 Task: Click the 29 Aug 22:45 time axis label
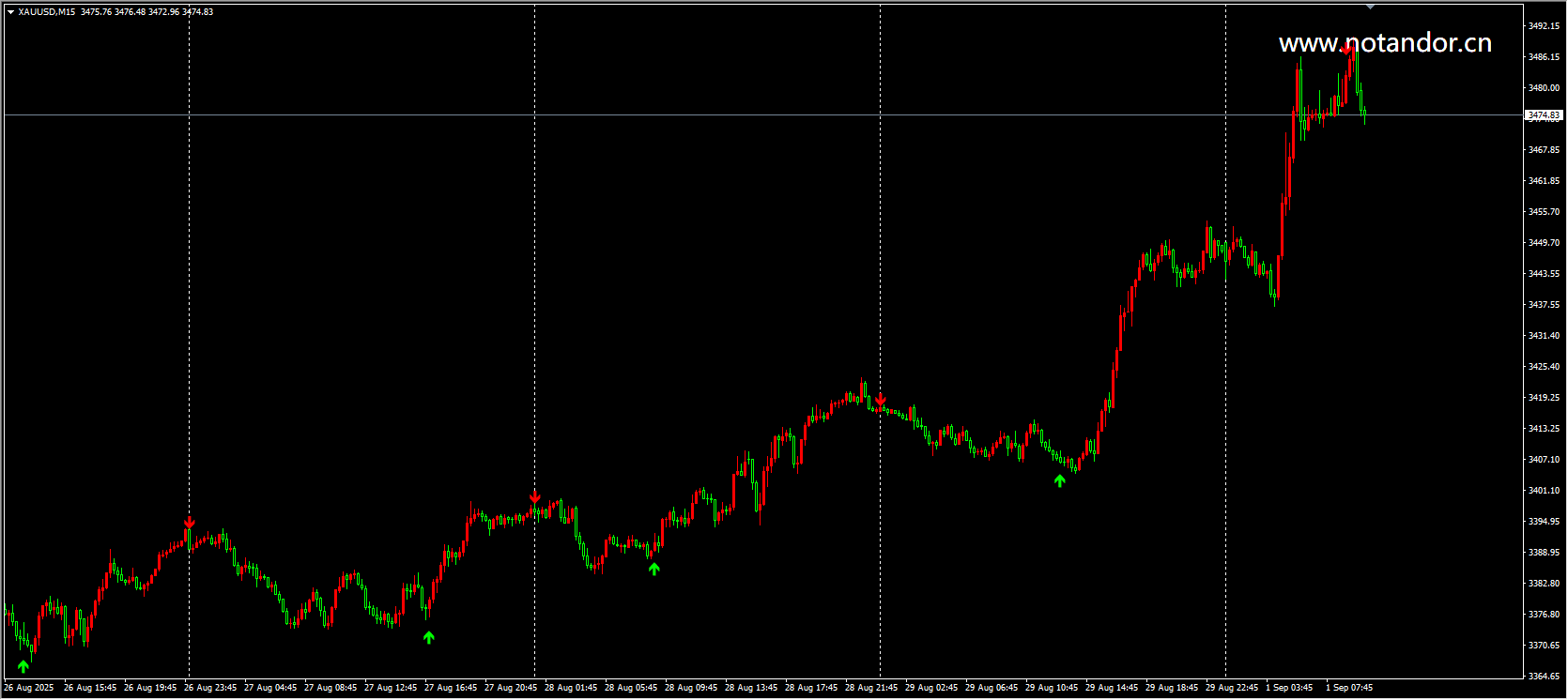coord(1232,688)
